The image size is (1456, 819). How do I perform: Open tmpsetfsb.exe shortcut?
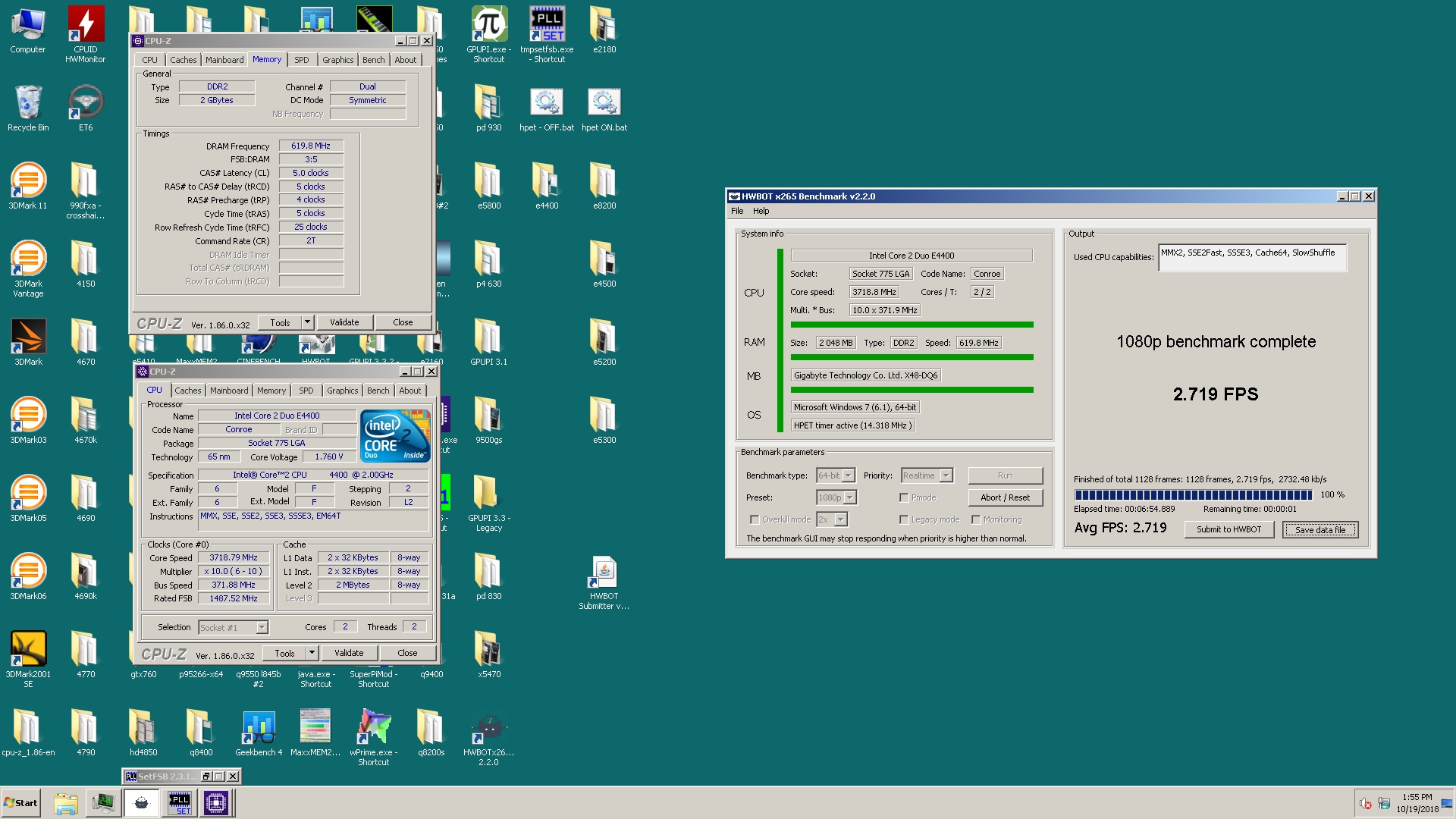point(547,34)
